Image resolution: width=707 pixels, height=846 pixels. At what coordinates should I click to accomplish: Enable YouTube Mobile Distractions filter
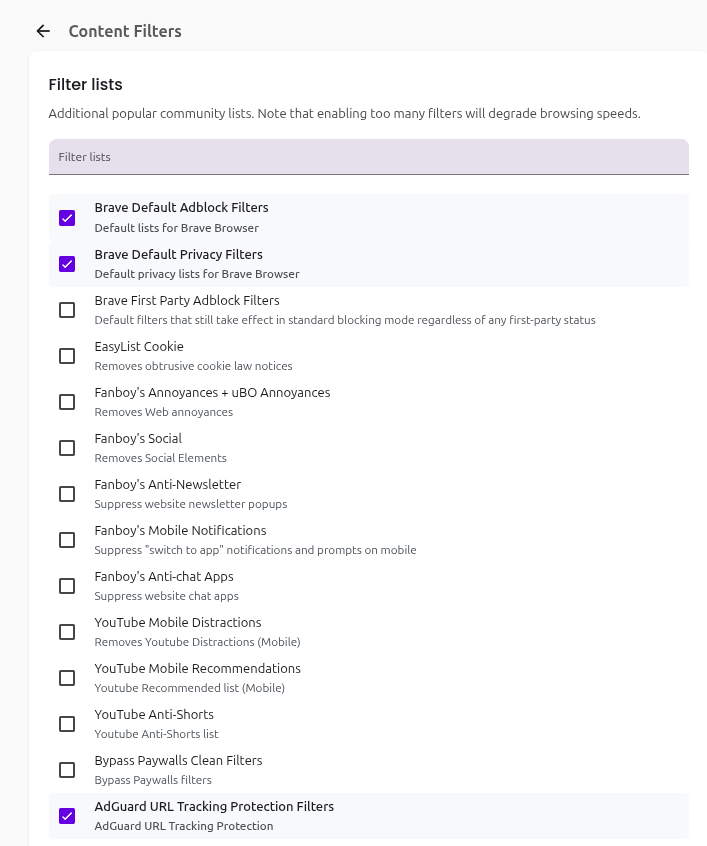coord(67,632)
